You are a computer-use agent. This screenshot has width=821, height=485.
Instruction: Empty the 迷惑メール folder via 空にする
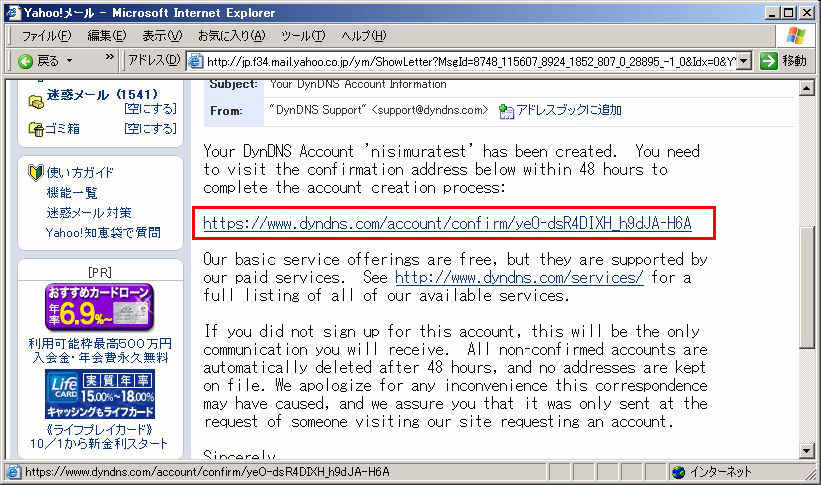click(x=150, y=108)
